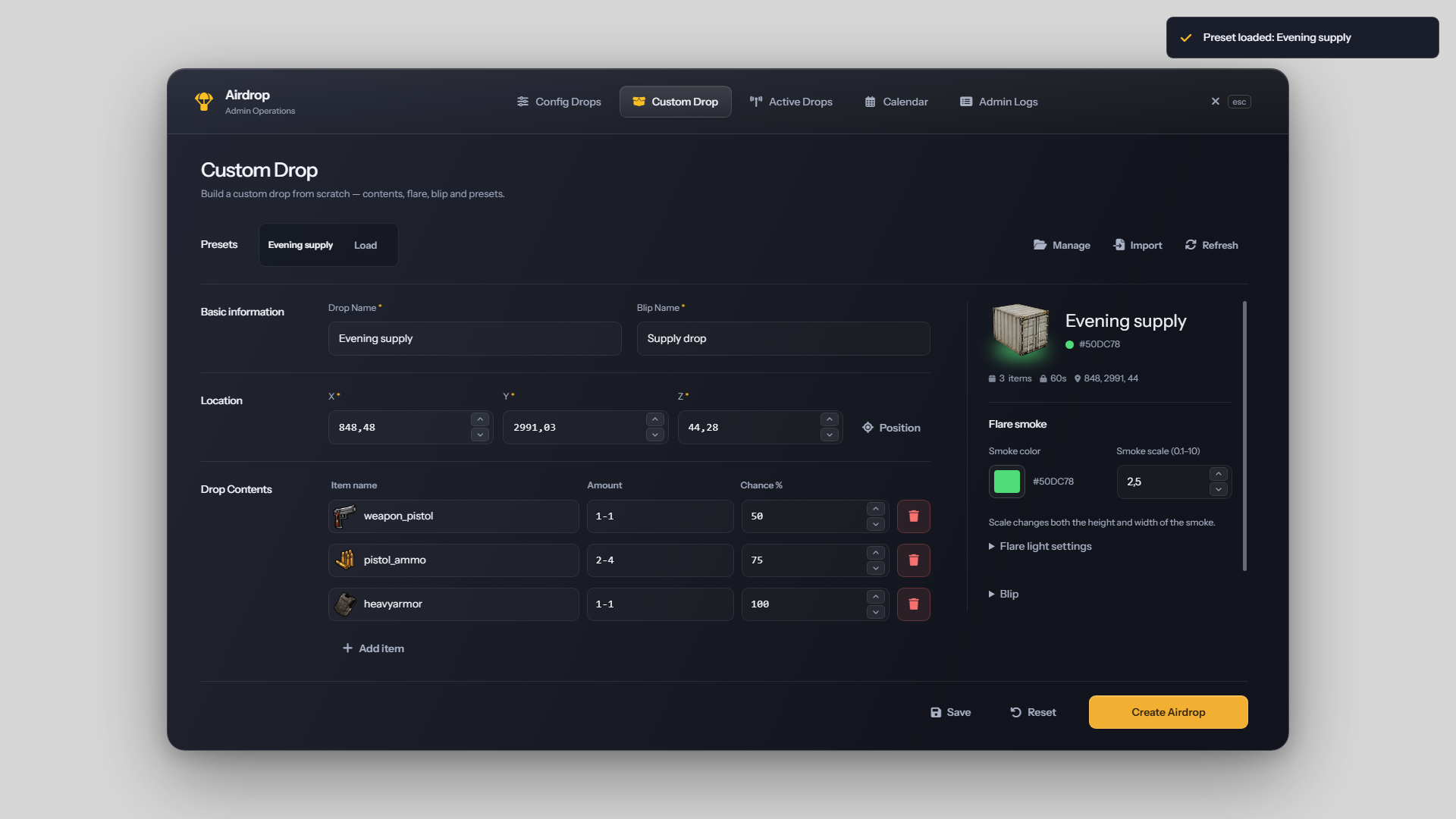Refresh the presets list
Viewport: 1456px width, 819px height.
pyautogui.click(x=1211, y=245)
